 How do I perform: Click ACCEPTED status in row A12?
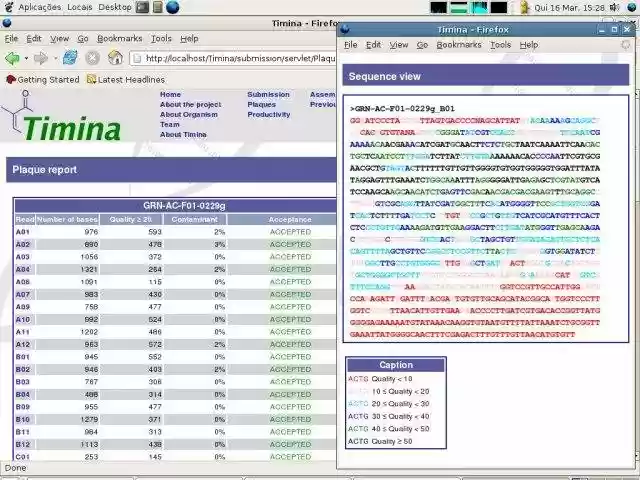(x=290, y=344)
